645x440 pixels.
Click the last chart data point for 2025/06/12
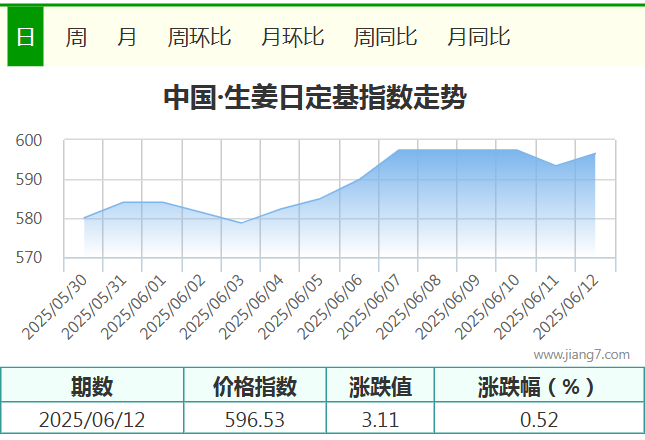pyautogui.click(x=595, y=153)
